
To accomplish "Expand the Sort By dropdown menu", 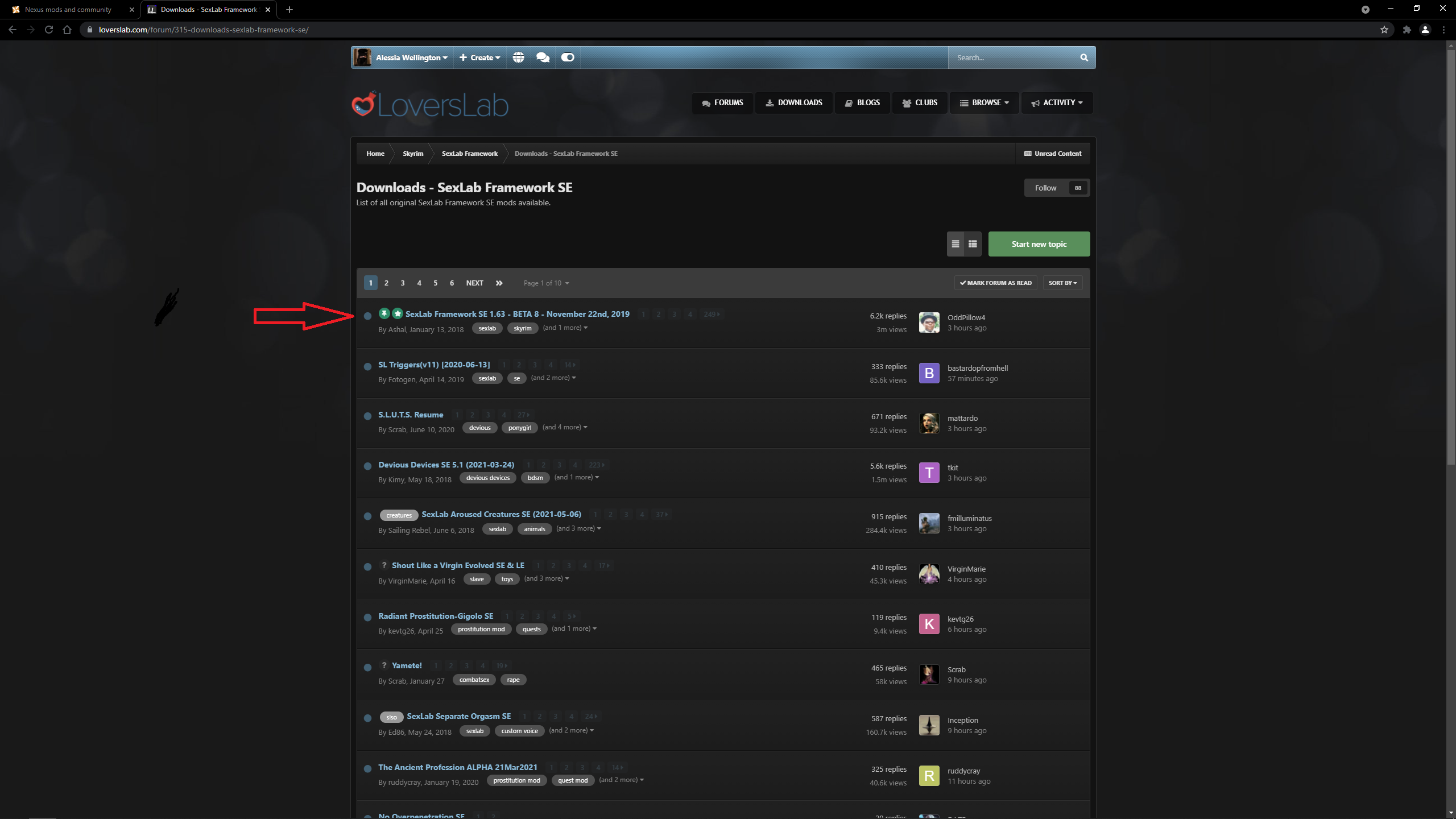I will 1062,282.
